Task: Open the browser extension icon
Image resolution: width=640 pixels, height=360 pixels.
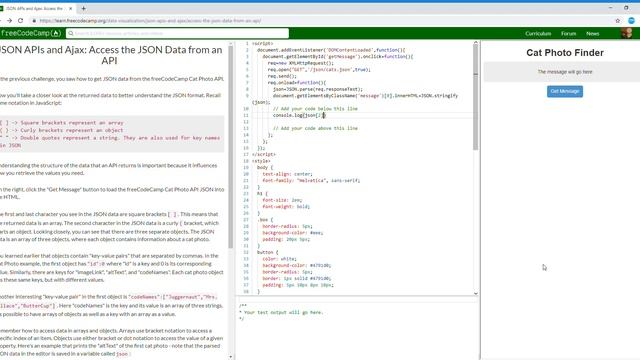Action: click(631, 20)
